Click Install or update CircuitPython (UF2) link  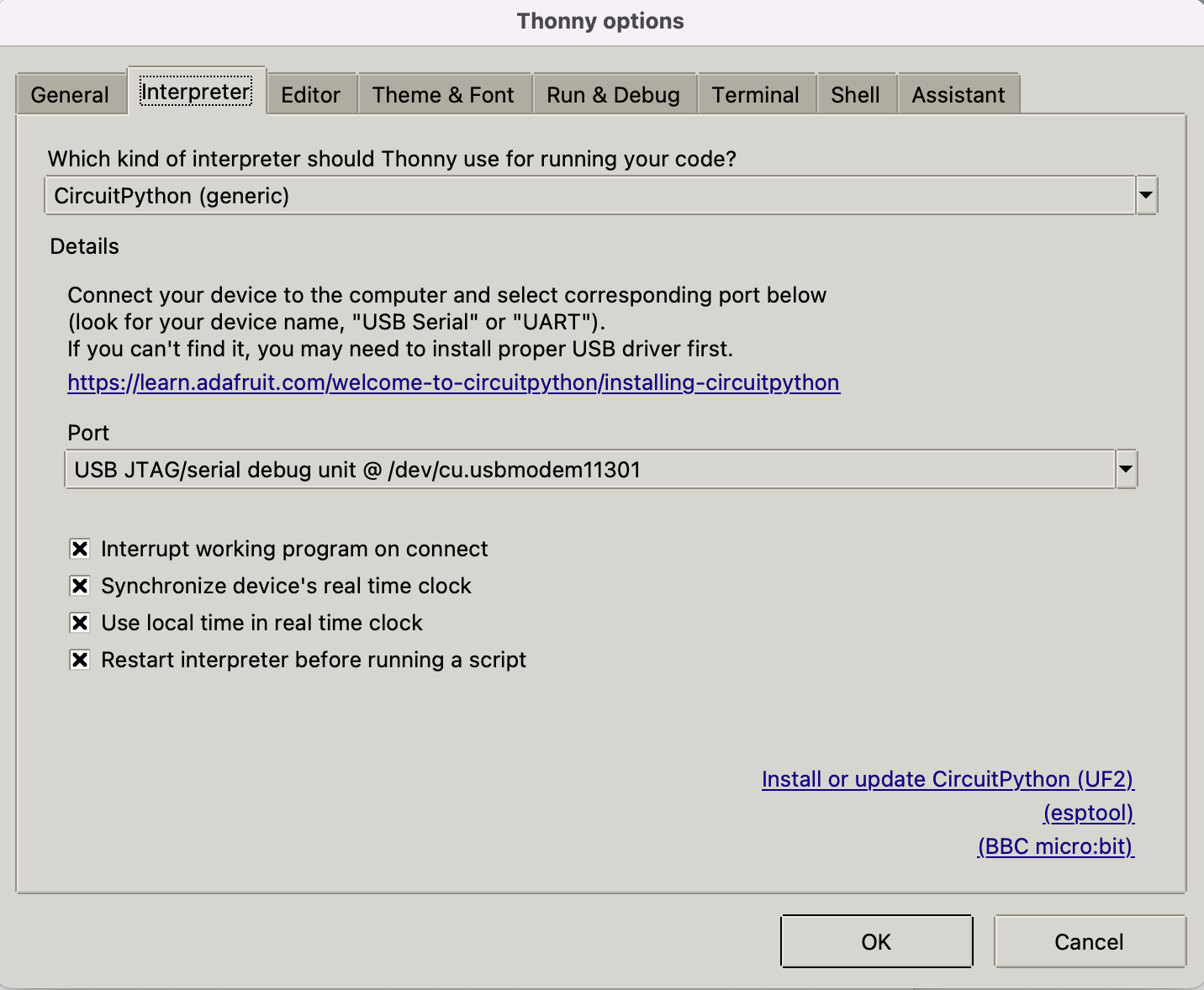[948, 779]
